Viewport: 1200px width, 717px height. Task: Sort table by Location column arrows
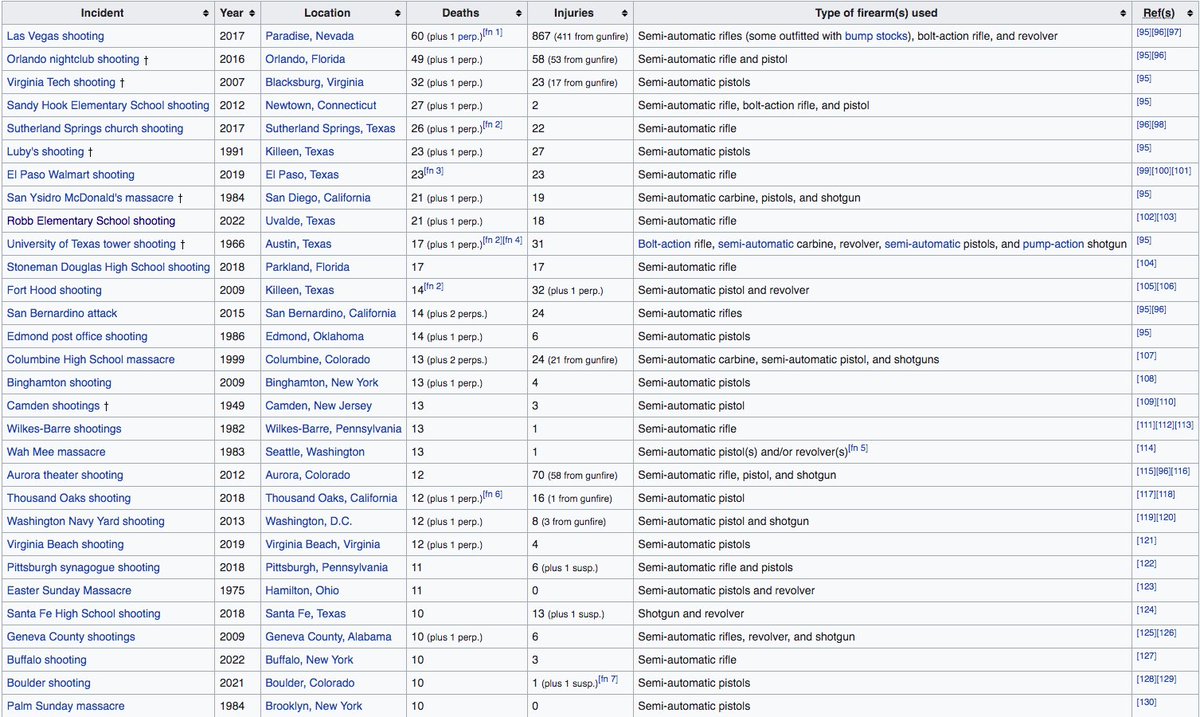pos(398,13)
